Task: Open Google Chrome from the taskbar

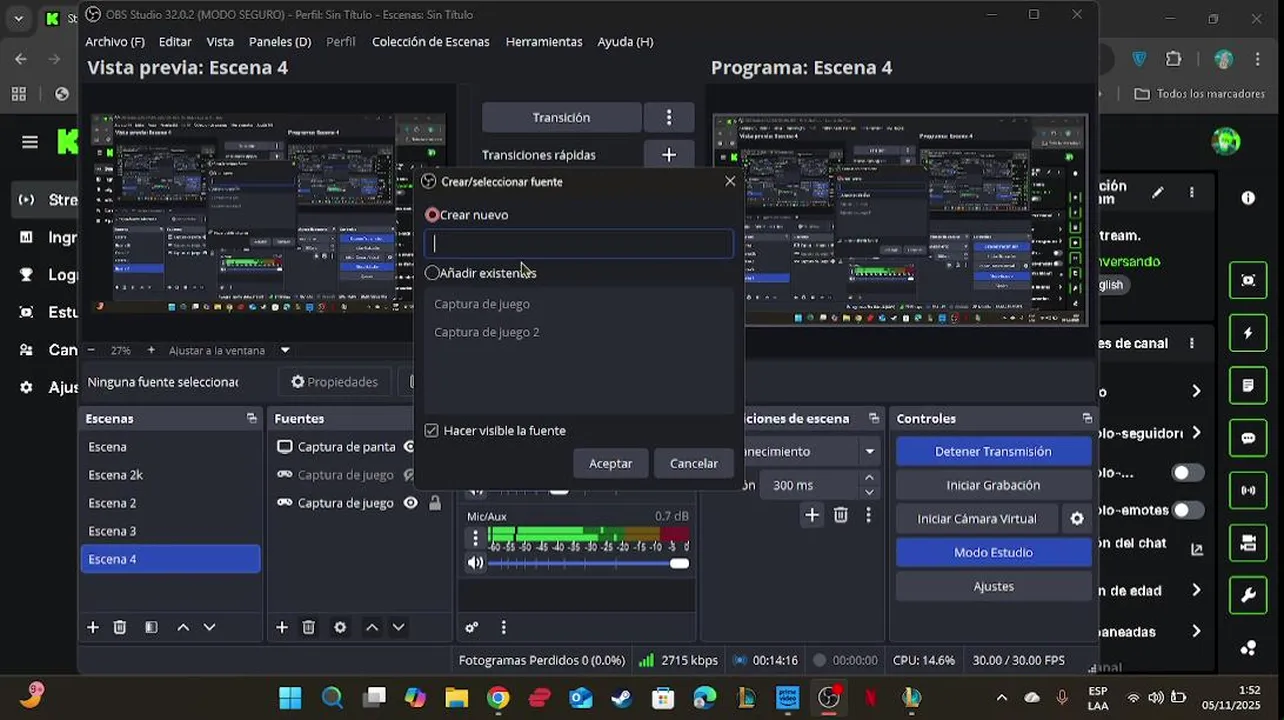Action: (x=498, y=697)
